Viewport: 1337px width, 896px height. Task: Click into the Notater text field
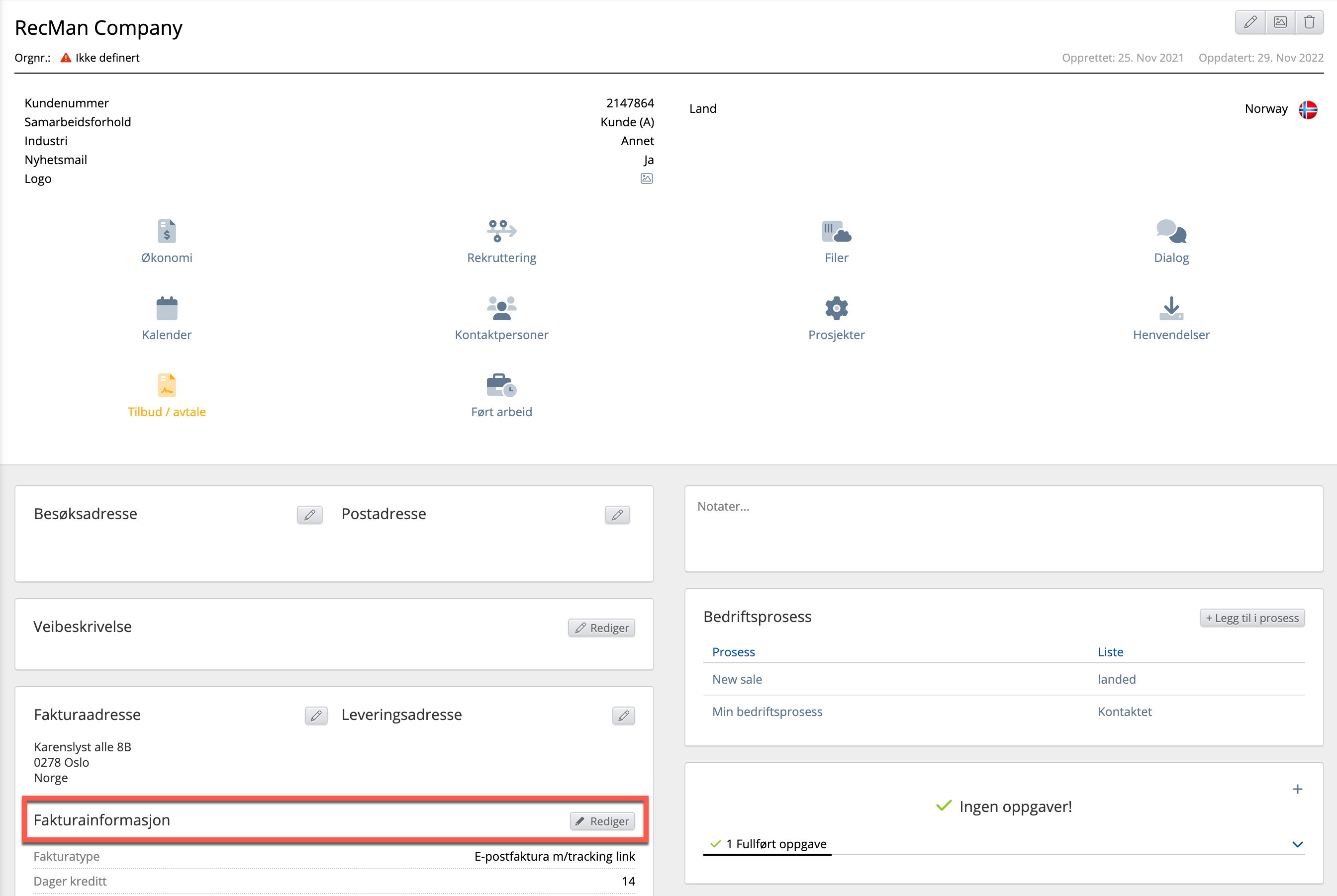(1003, 529)
